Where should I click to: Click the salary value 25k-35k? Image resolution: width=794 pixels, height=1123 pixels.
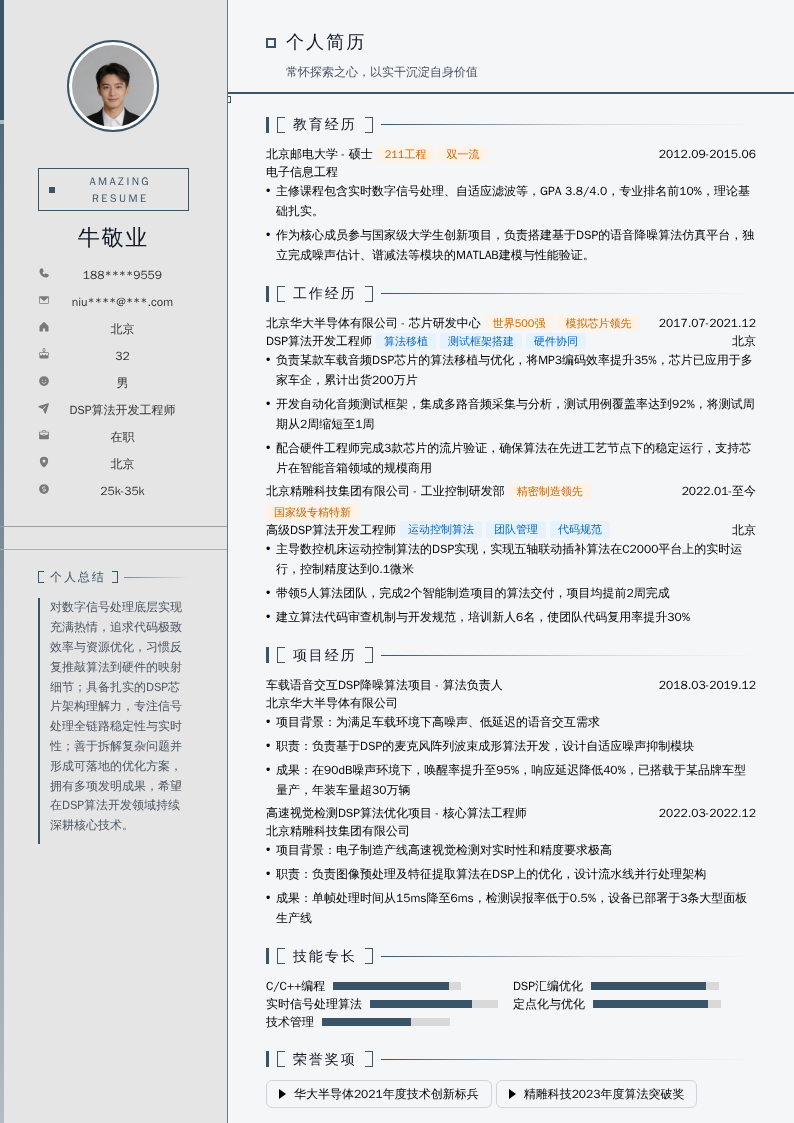coord(122,491)
